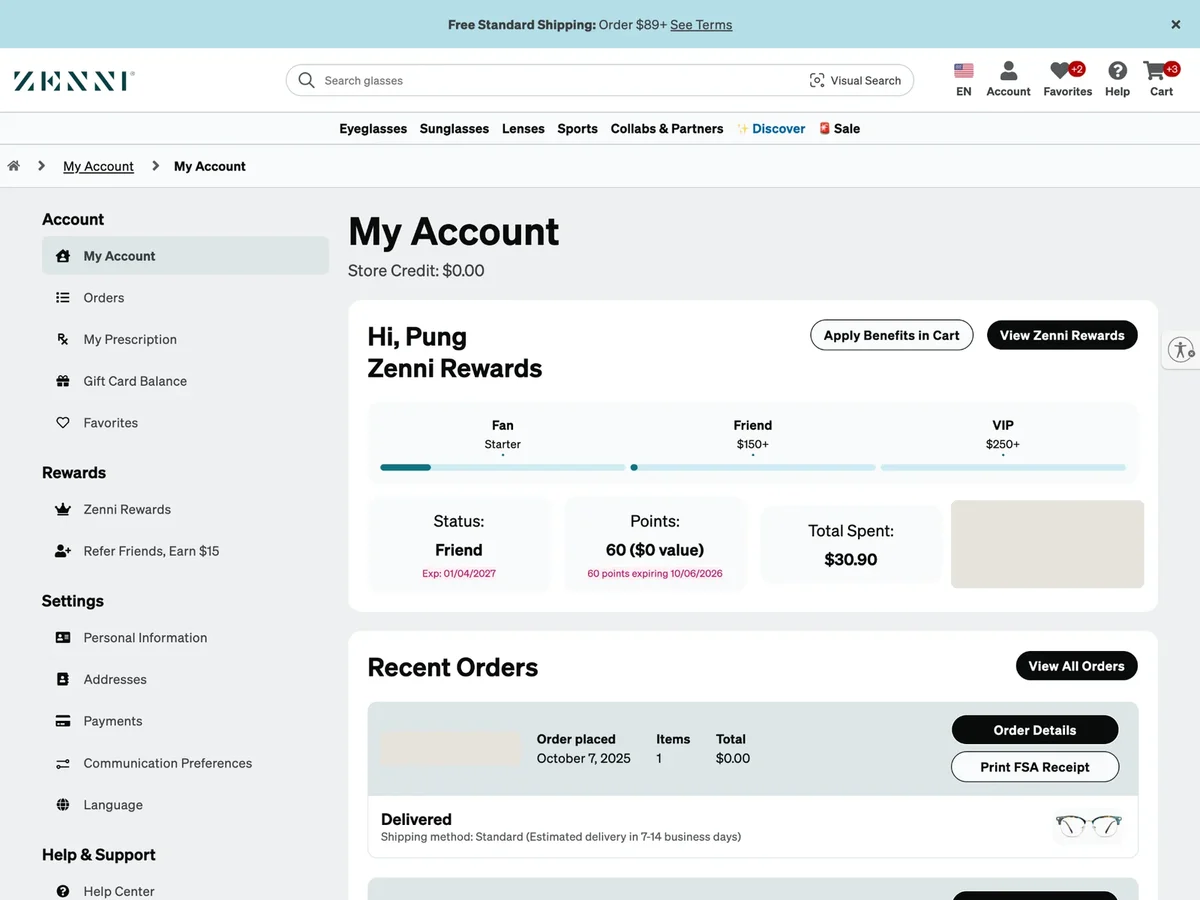Click the Zenni logo
The width and height of the screenshot is (1200, 900).
(x=74, y=81)
